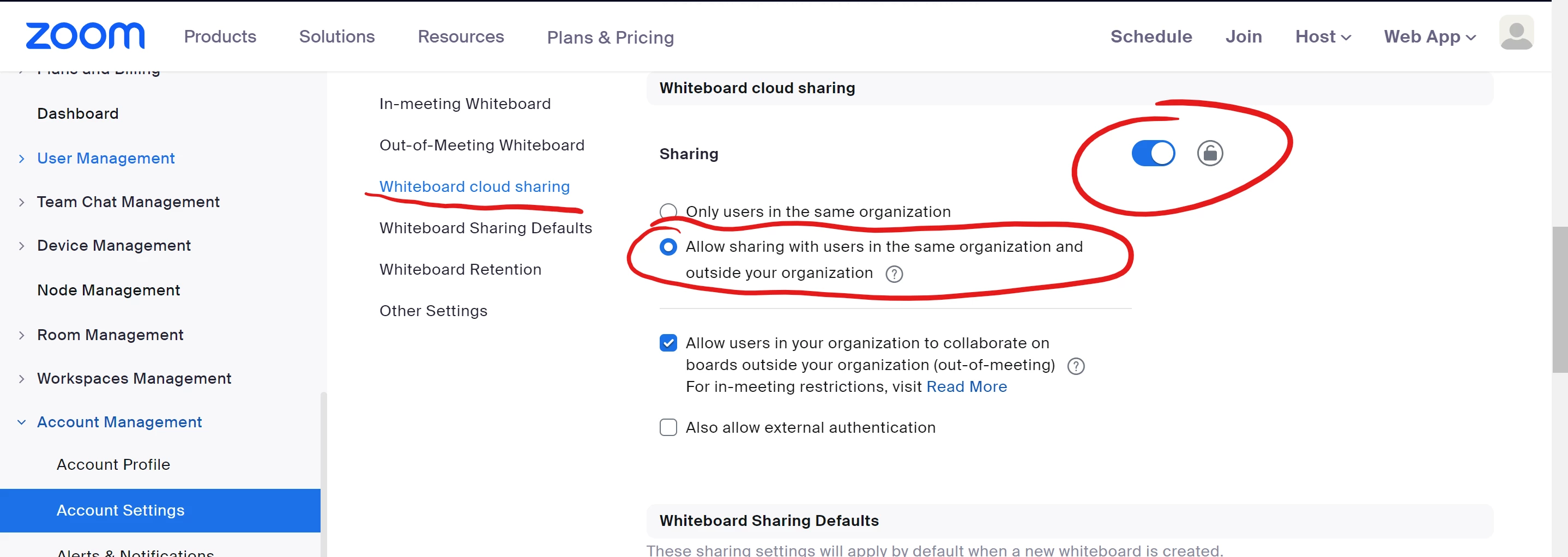Open the user profile avatar

pyautogui.click(x=1516, y=33)
